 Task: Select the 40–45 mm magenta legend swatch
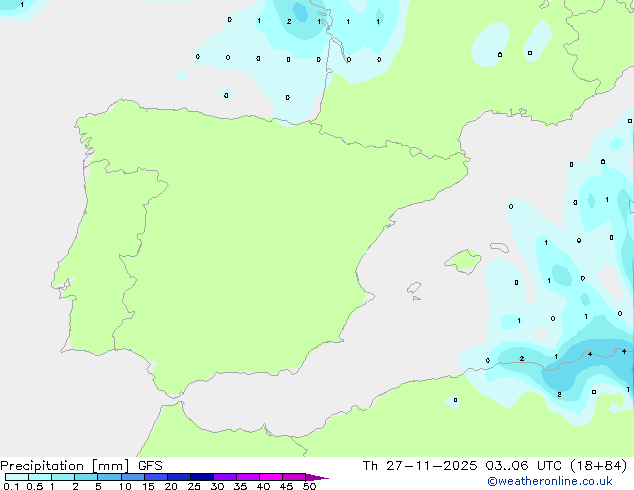[271, 477]
